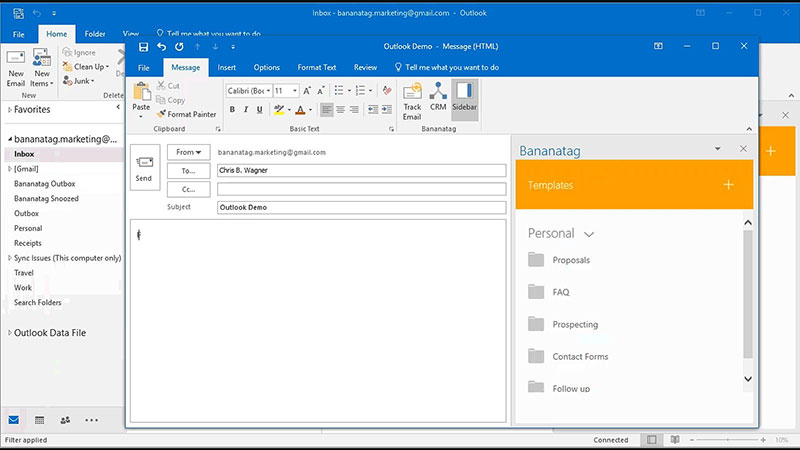Open the Cc address book button
The width and height of the screenshot is (800, 450).
pyautogui.click(x=188, y=189)
